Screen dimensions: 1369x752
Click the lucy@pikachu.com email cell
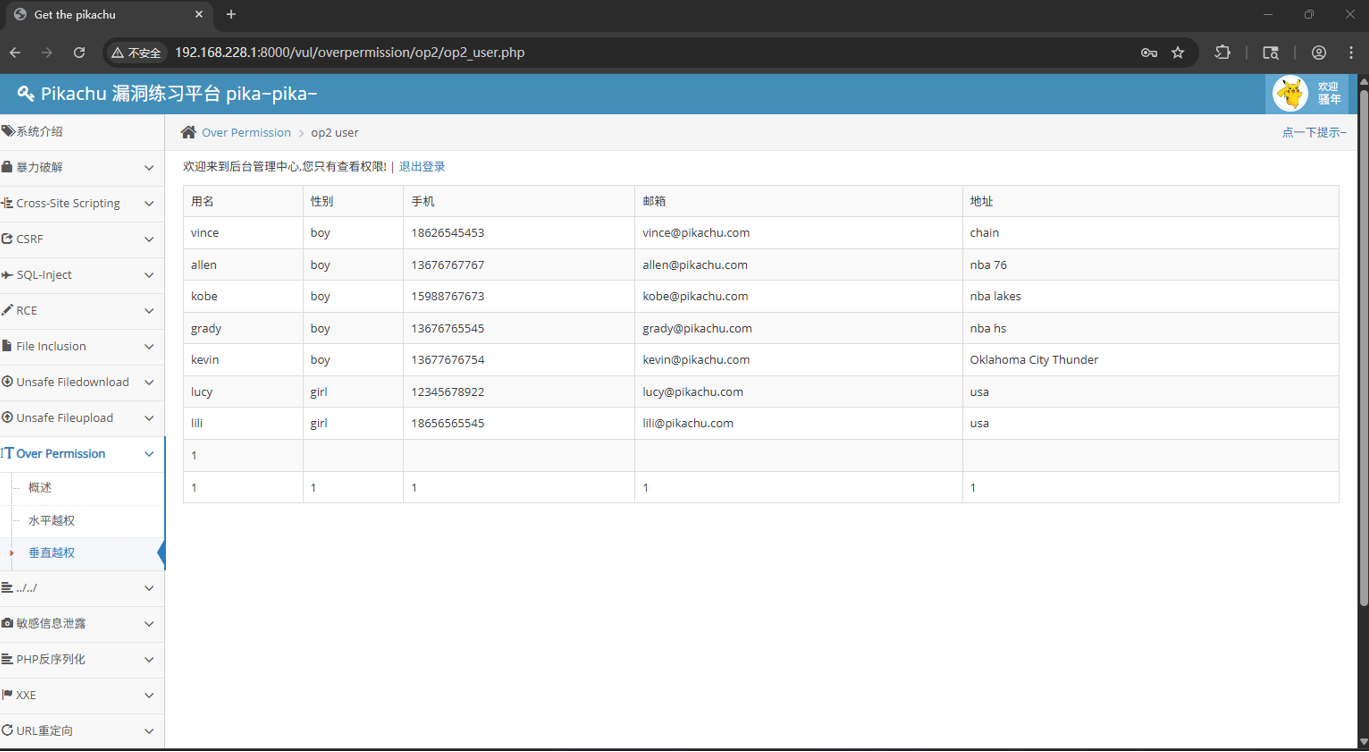pos(798,392)
